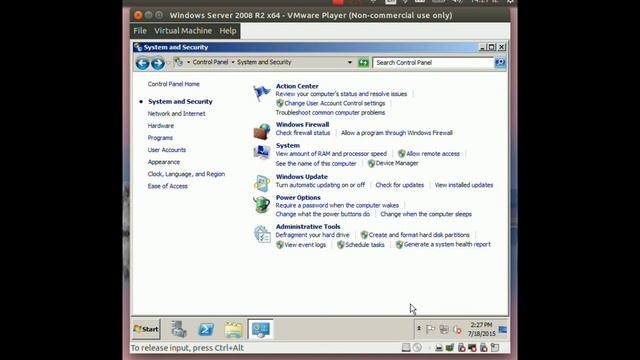
Task: Click the Show desktop button beside clock
Action: (503, 329)
